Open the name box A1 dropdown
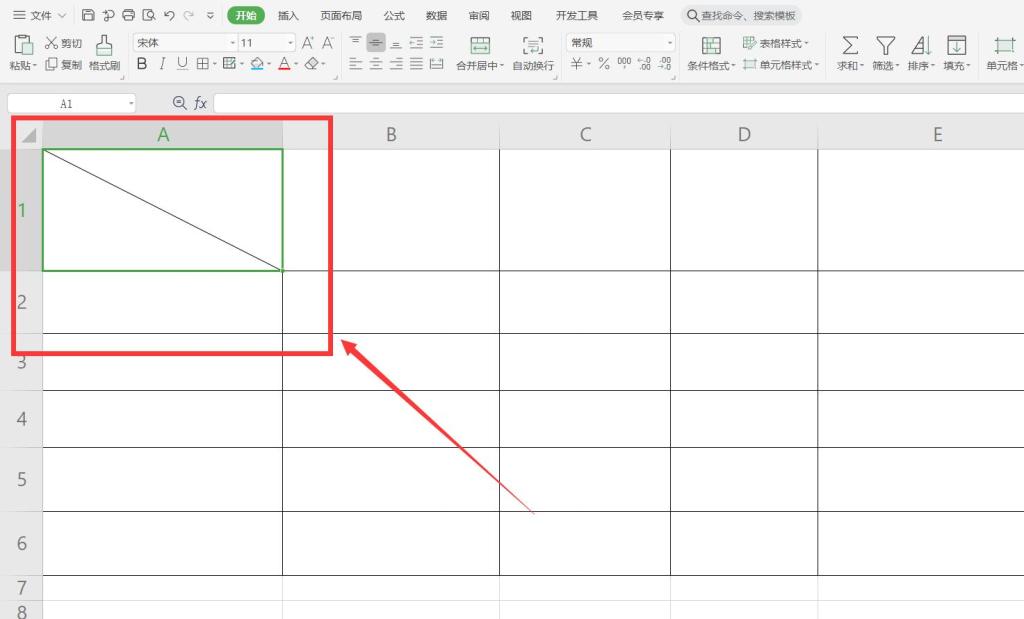The width and height of the screenshot is (1024, 619). 131,104
